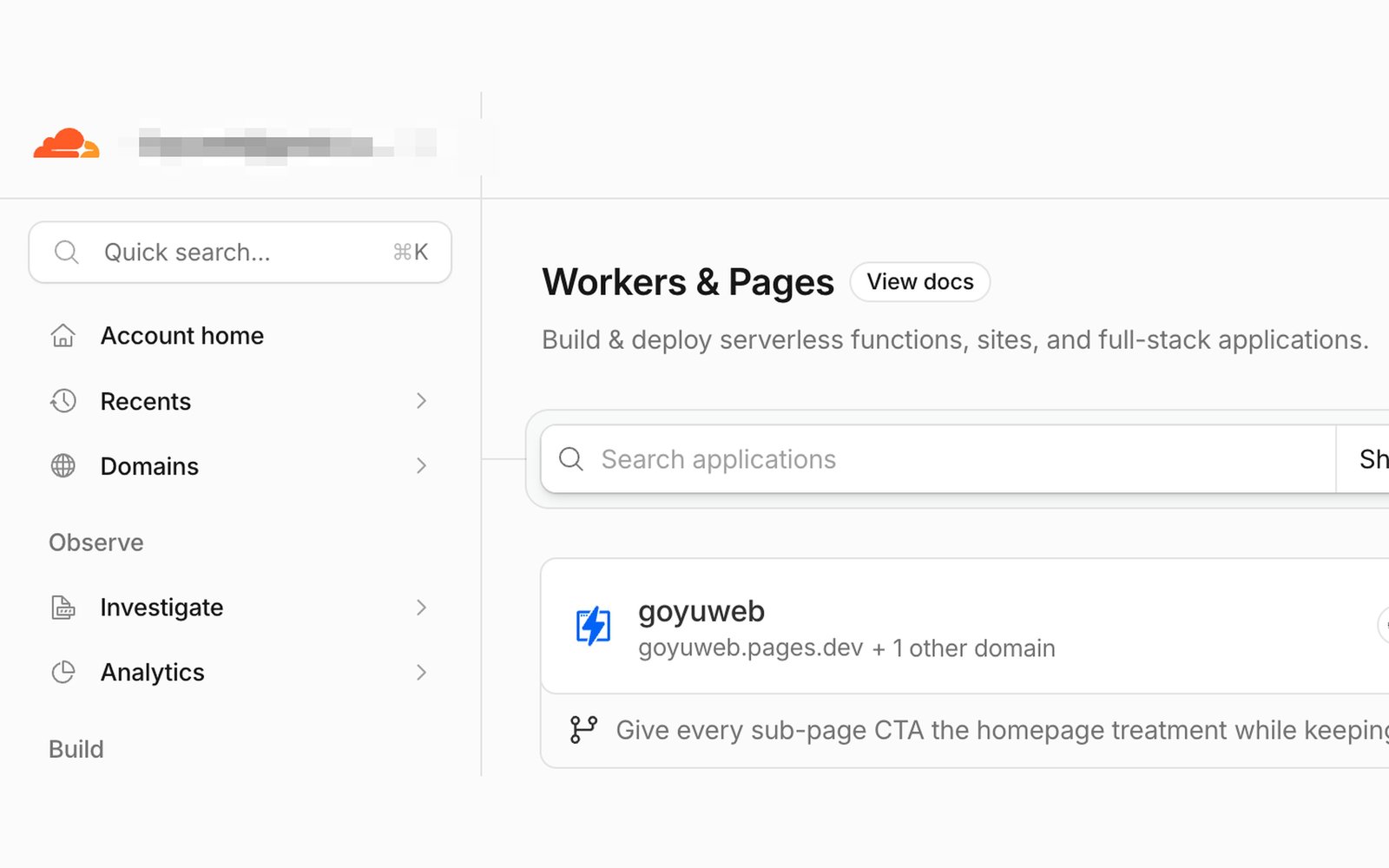Open the 'Give every sub-page CTA' commit message
The image size is (1389, 868).
[x=1003, y=730]
